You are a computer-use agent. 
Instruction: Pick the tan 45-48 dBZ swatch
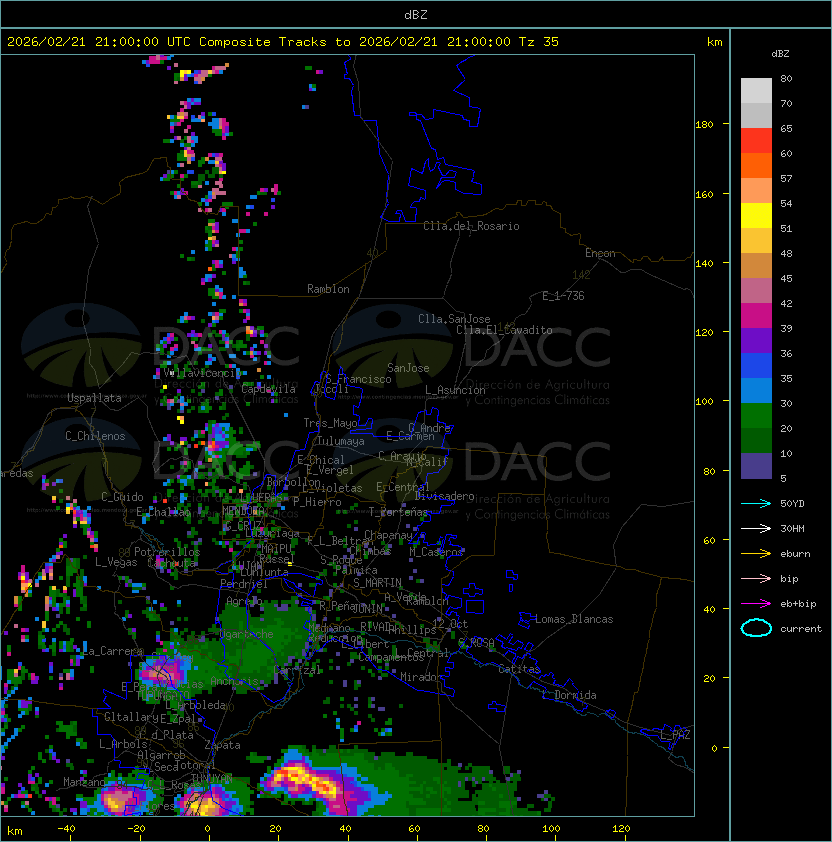[x=756, y=266]
